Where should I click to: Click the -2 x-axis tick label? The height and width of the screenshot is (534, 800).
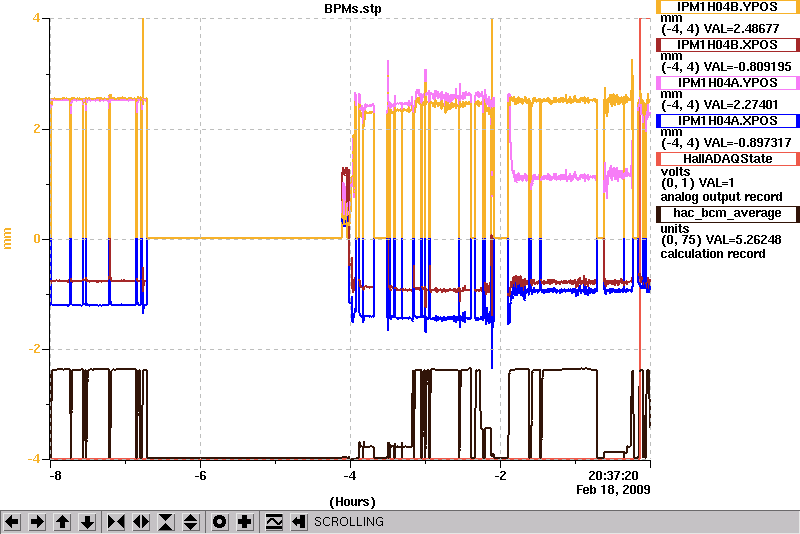tap(501, 476)
